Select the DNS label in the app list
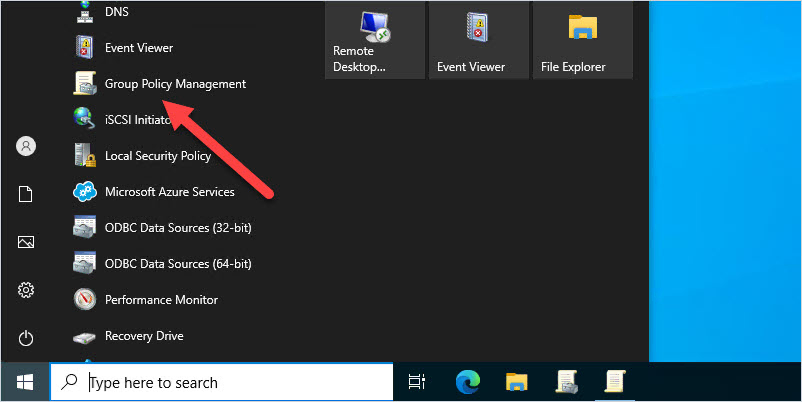802x402 pixels. 117,11
